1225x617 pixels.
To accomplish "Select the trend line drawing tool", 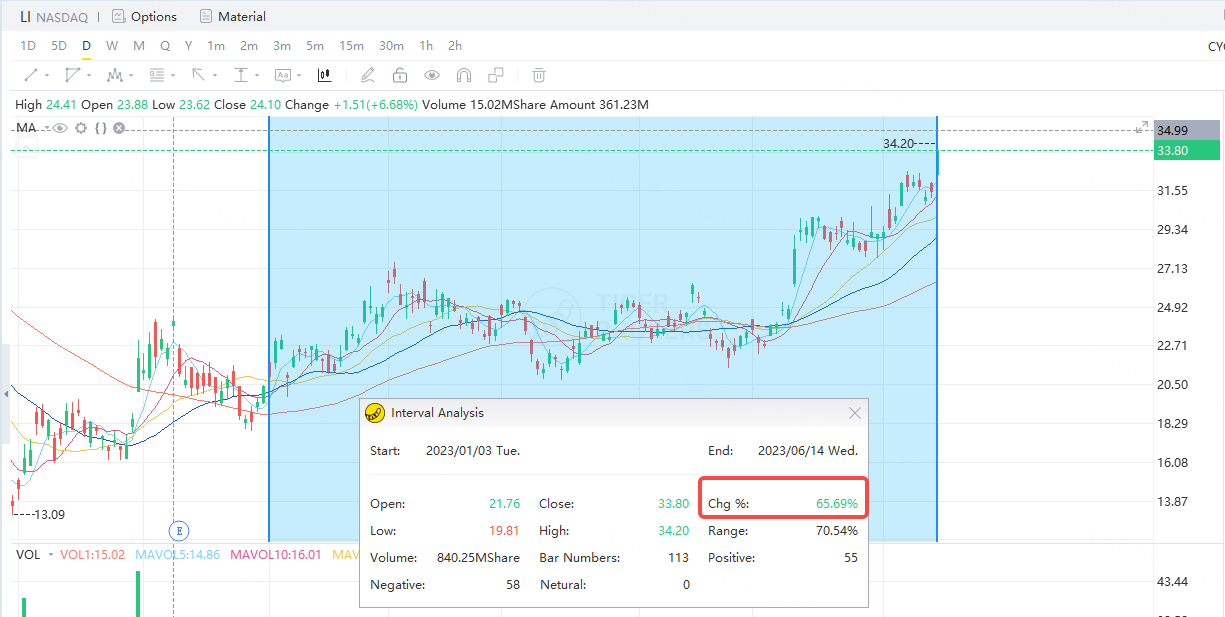I will coord(32,75).
